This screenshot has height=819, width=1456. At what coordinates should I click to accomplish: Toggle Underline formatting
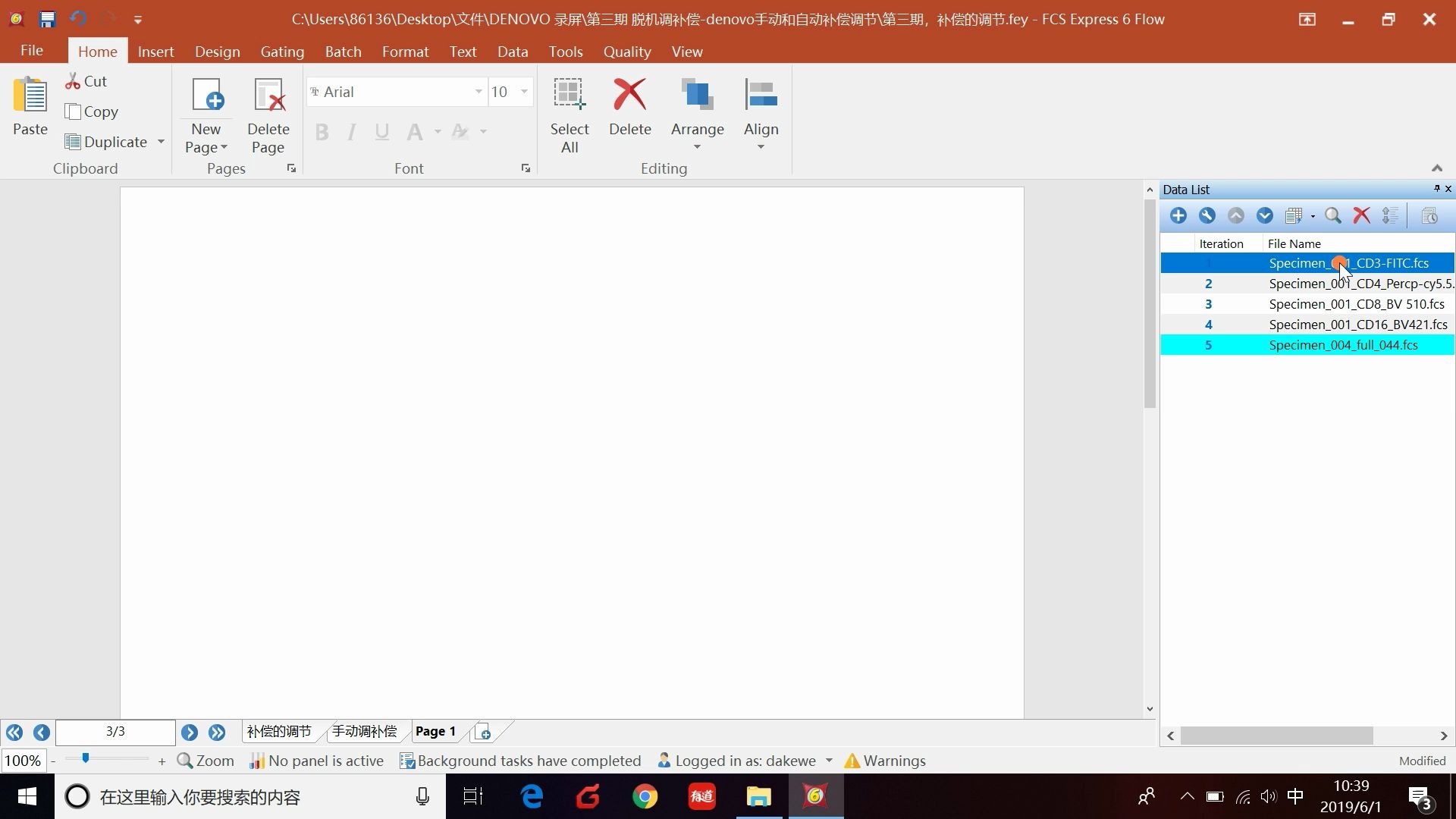click(x=382, y=132)
